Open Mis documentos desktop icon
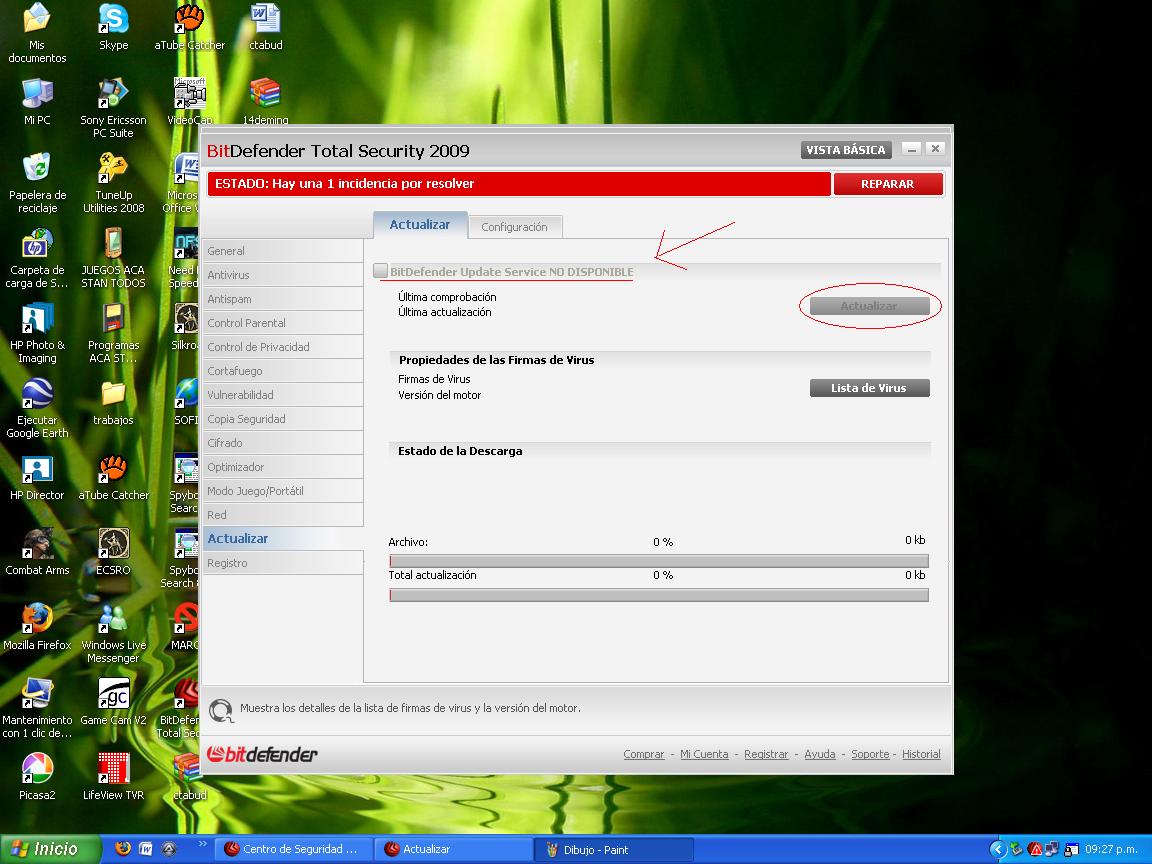1152x864 pixels. pyautogui.click(x=37, y=32)
